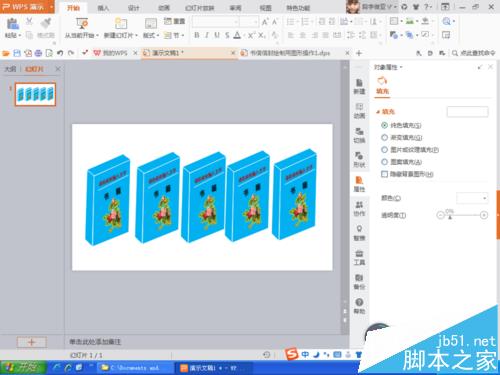Click the Redo arrow icon
Screen dimensions: 500x375
[x=71, y=53]
